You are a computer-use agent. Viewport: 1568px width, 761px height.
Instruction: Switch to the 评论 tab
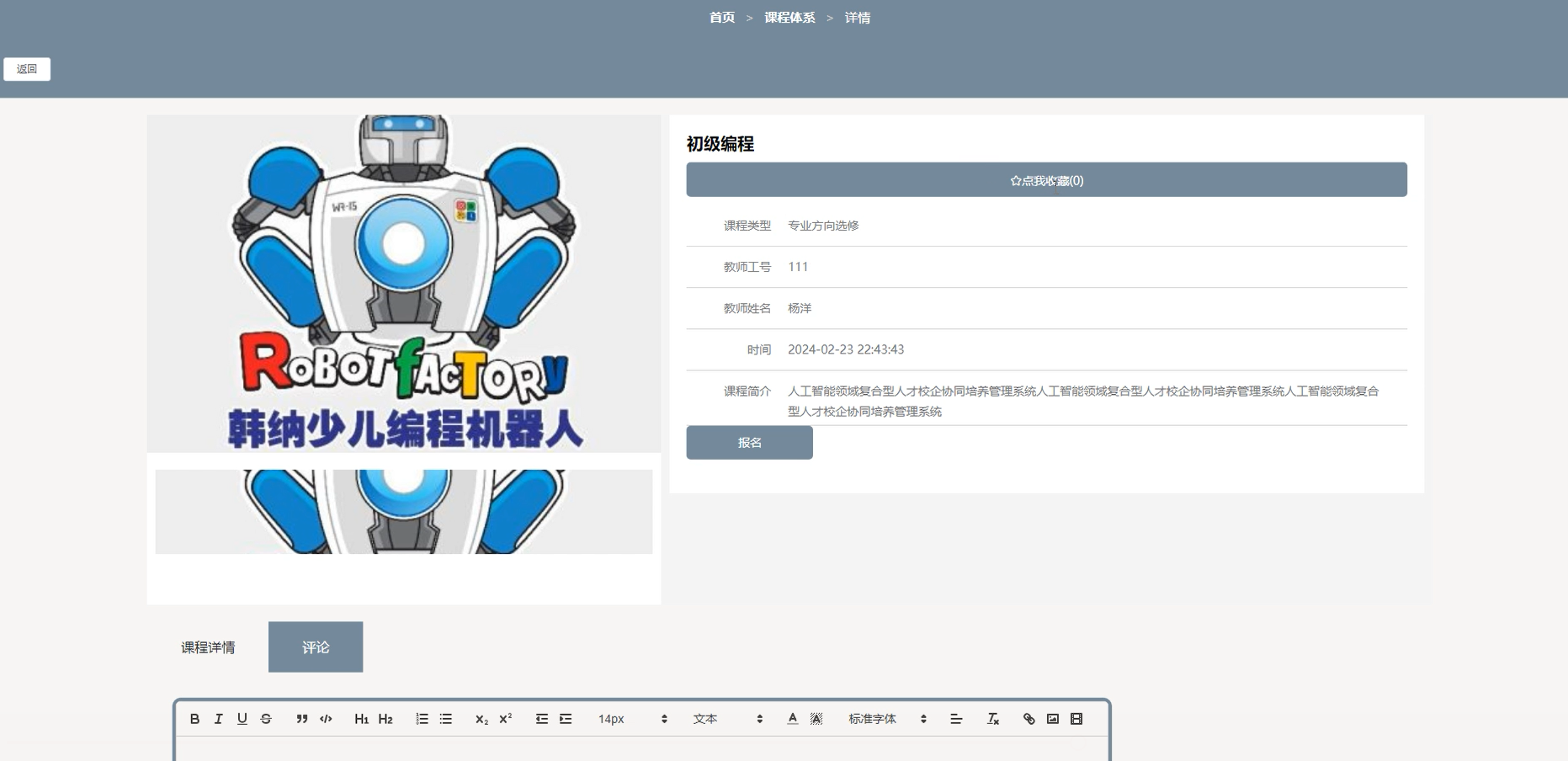click(316, 647)
